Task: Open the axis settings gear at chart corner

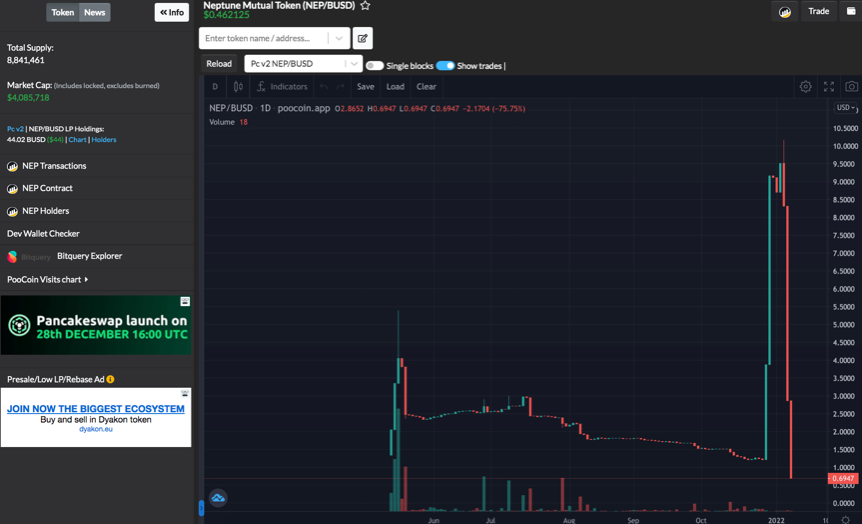Action: point(846,520)
